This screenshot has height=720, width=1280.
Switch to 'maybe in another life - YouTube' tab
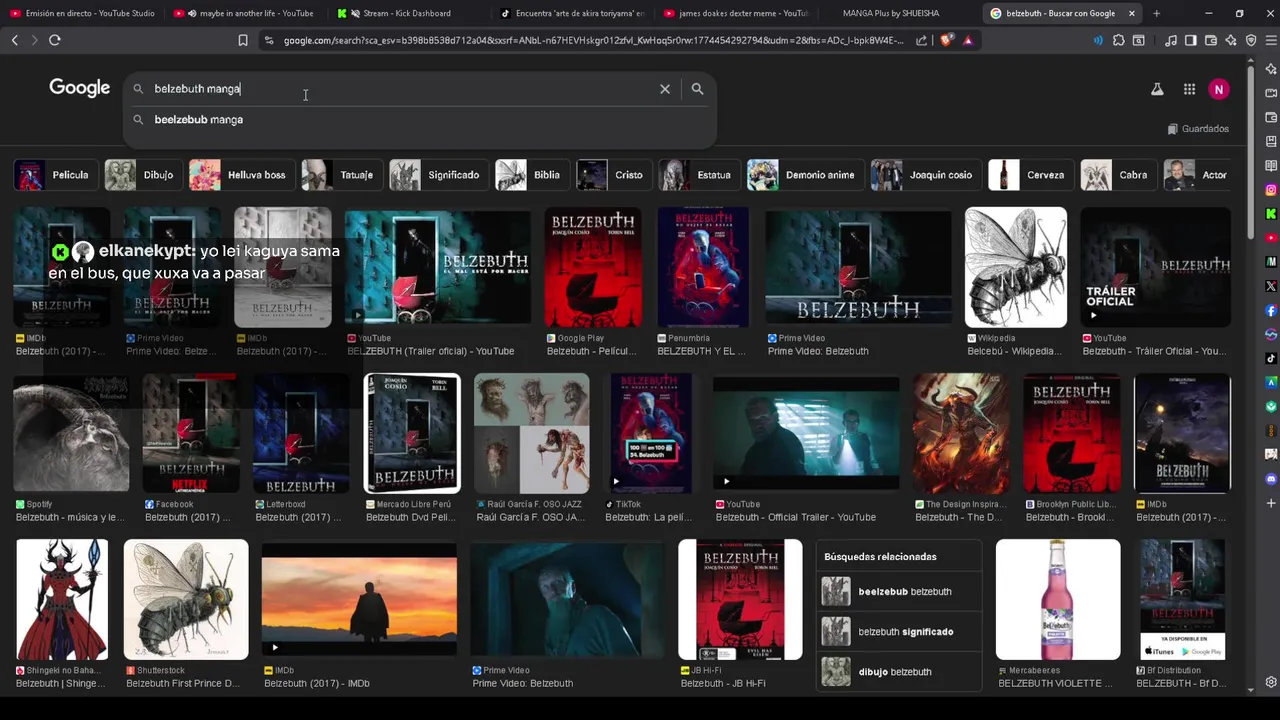245,13
